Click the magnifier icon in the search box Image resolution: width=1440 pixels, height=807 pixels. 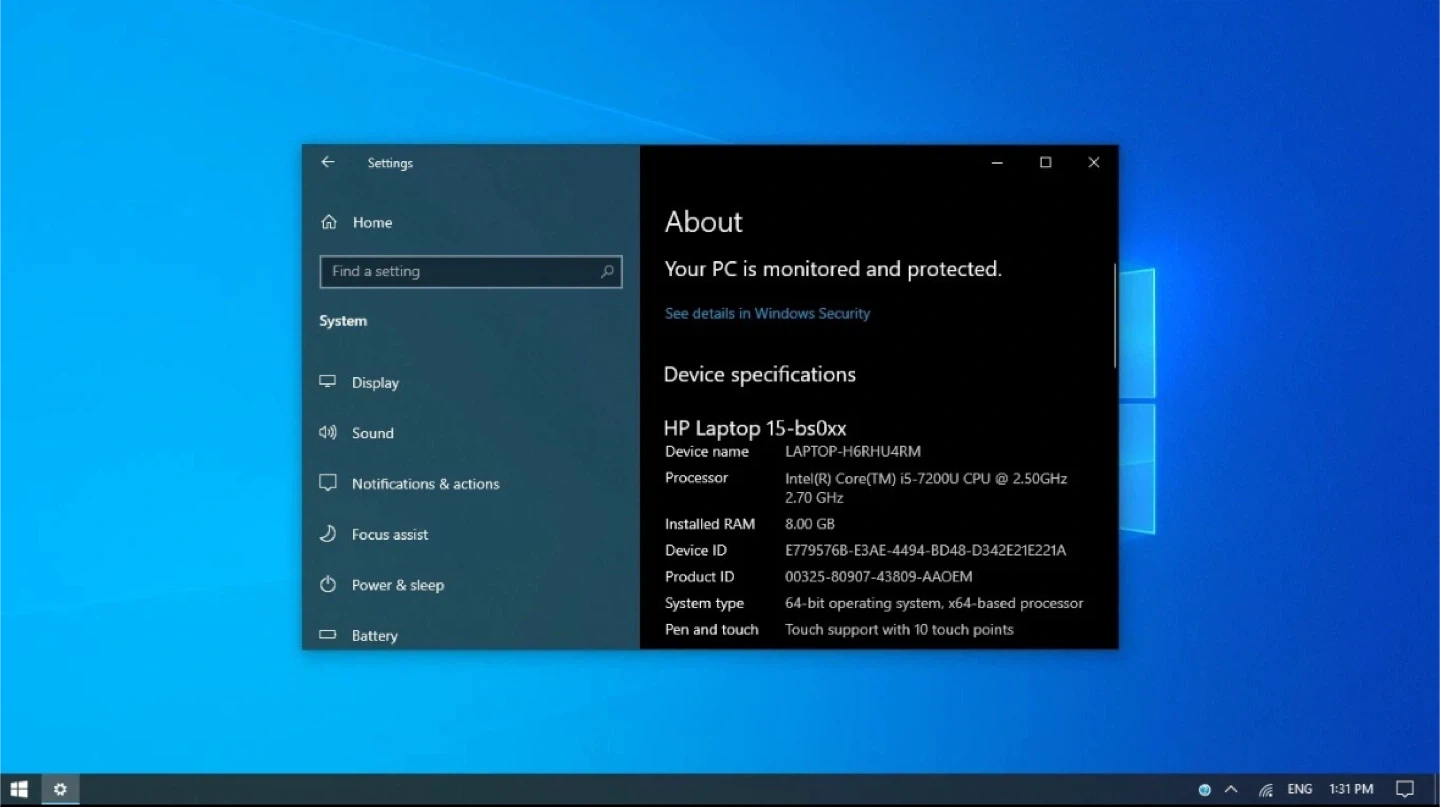[607, 271]
